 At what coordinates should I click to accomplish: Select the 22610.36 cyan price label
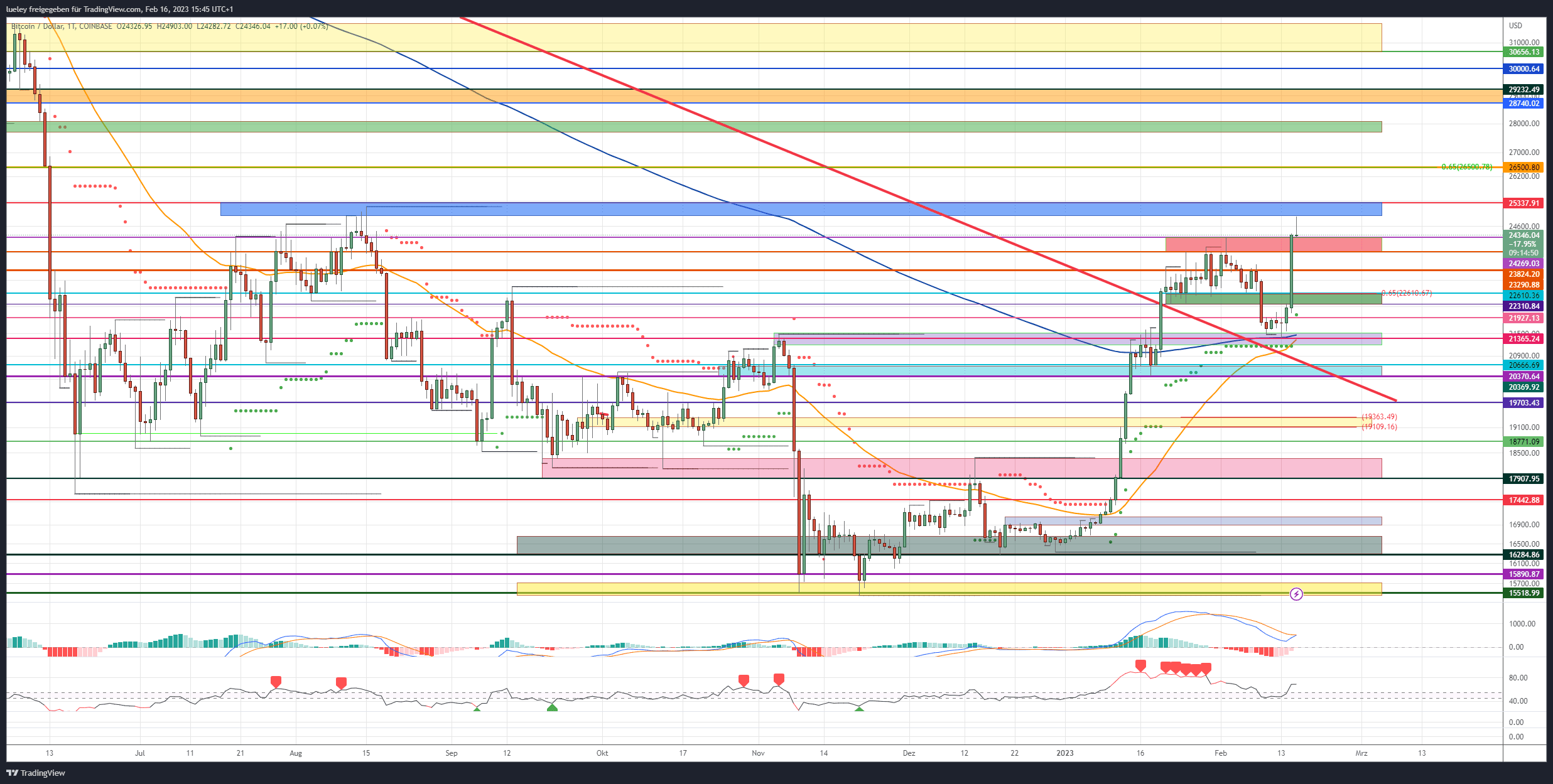[1522, 296]
